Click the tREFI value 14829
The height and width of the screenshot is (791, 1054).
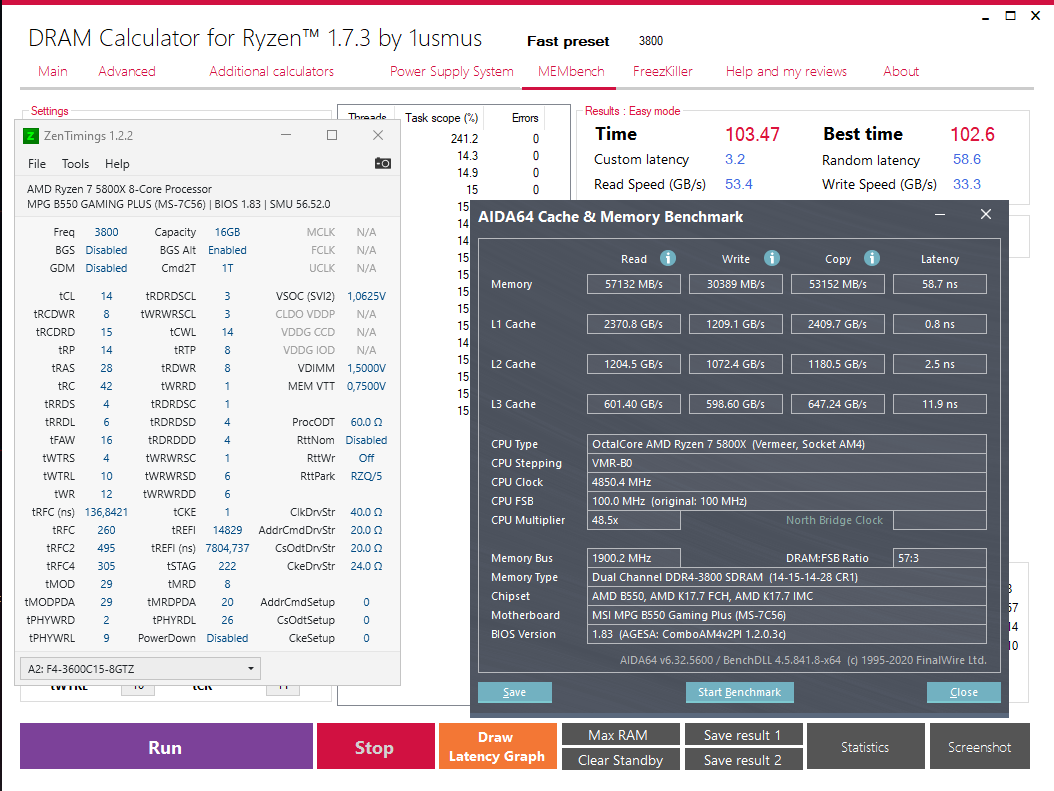tap(227, 530)
